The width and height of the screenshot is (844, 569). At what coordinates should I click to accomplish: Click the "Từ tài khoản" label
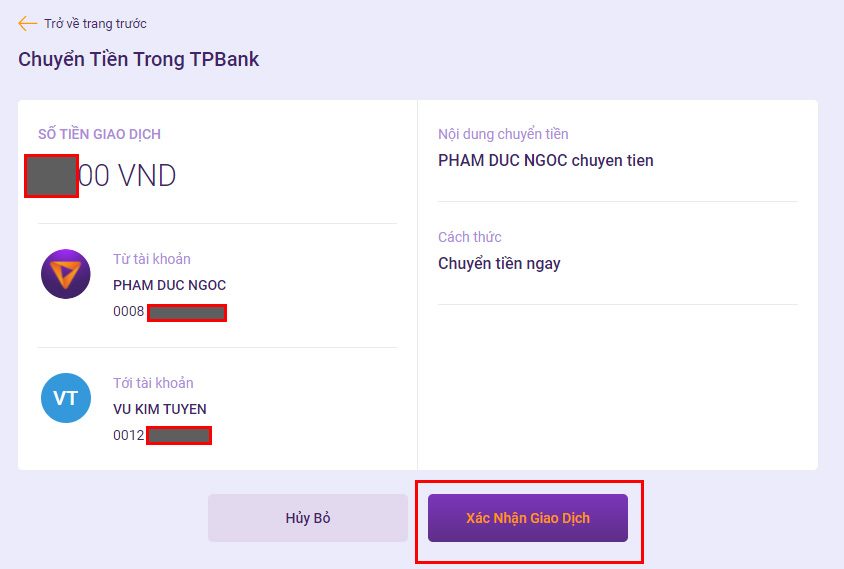[151, 259]
